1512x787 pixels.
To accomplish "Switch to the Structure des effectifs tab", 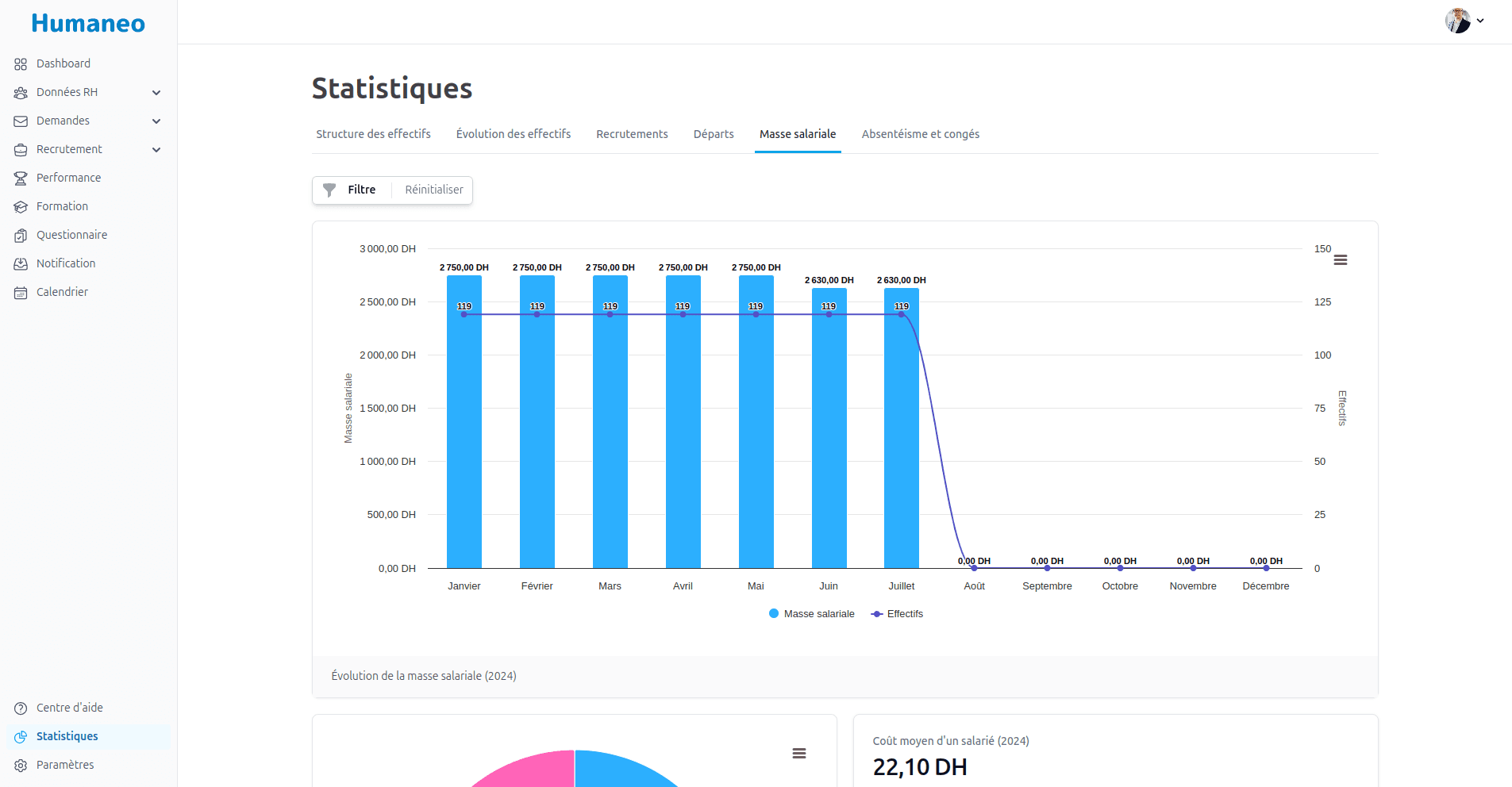I will (x=373, y=134).
